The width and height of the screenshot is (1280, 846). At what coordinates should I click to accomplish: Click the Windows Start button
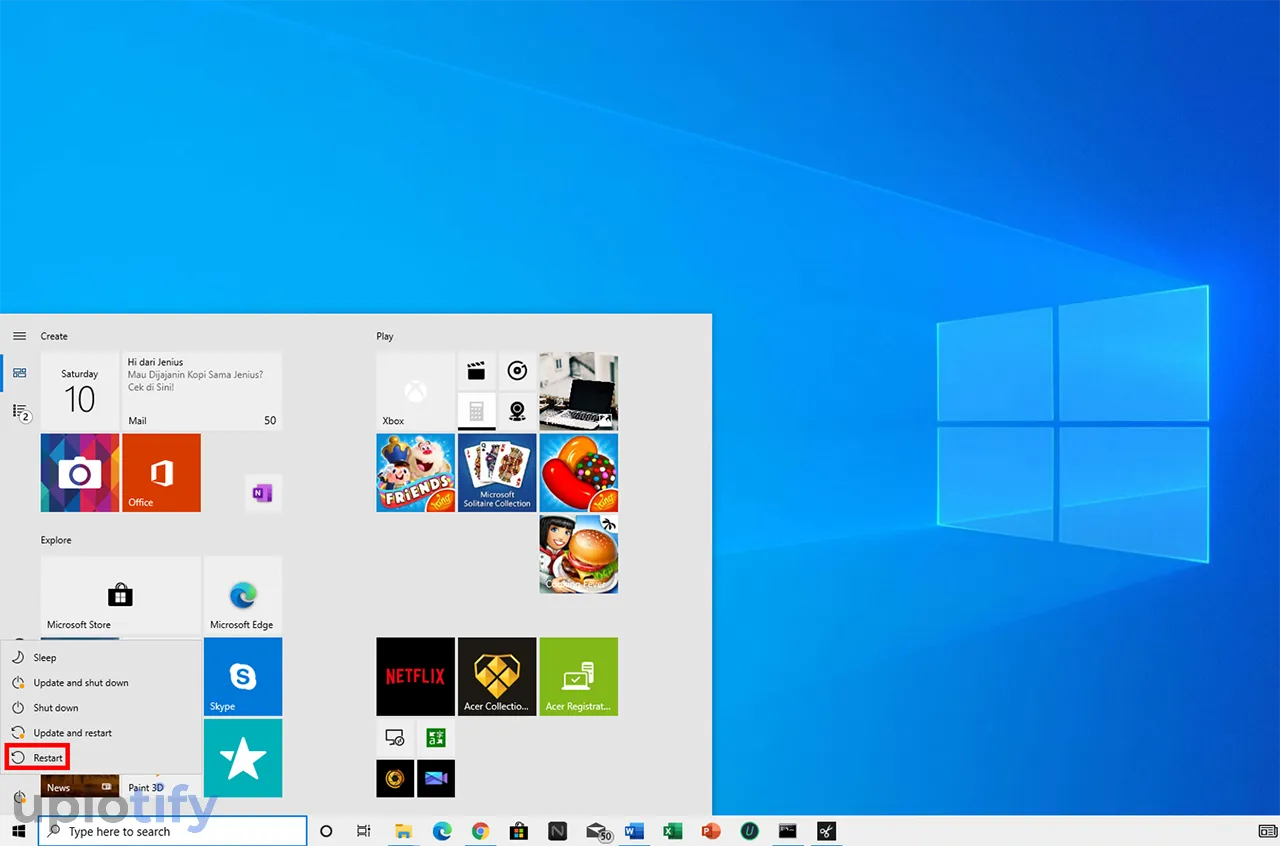(x=18, y=831)
